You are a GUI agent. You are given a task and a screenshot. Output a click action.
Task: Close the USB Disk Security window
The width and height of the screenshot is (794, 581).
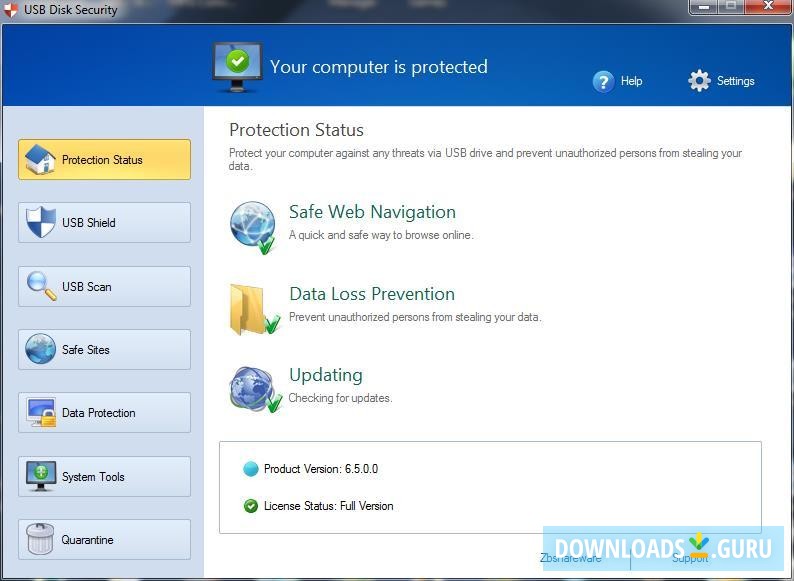click(768, 7)
